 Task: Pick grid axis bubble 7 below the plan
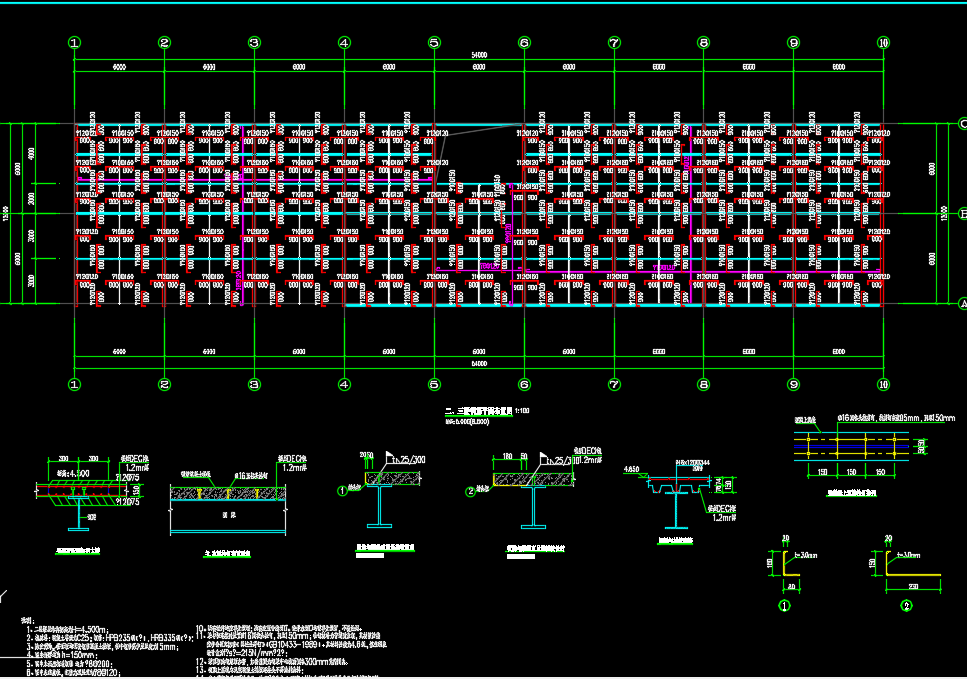tap(614, 384)
